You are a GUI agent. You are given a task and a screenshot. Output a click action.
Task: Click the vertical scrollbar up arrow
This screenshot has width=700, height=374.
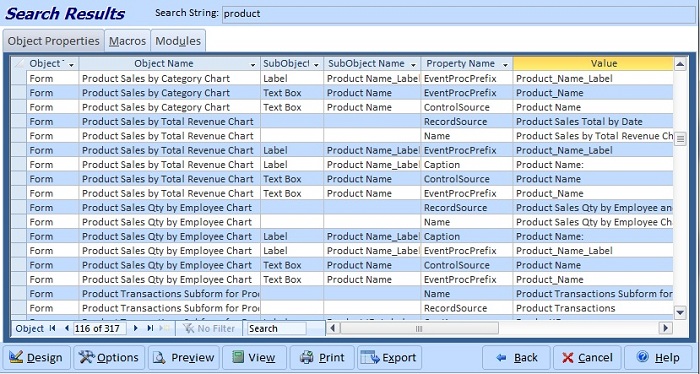coord(680,65)
